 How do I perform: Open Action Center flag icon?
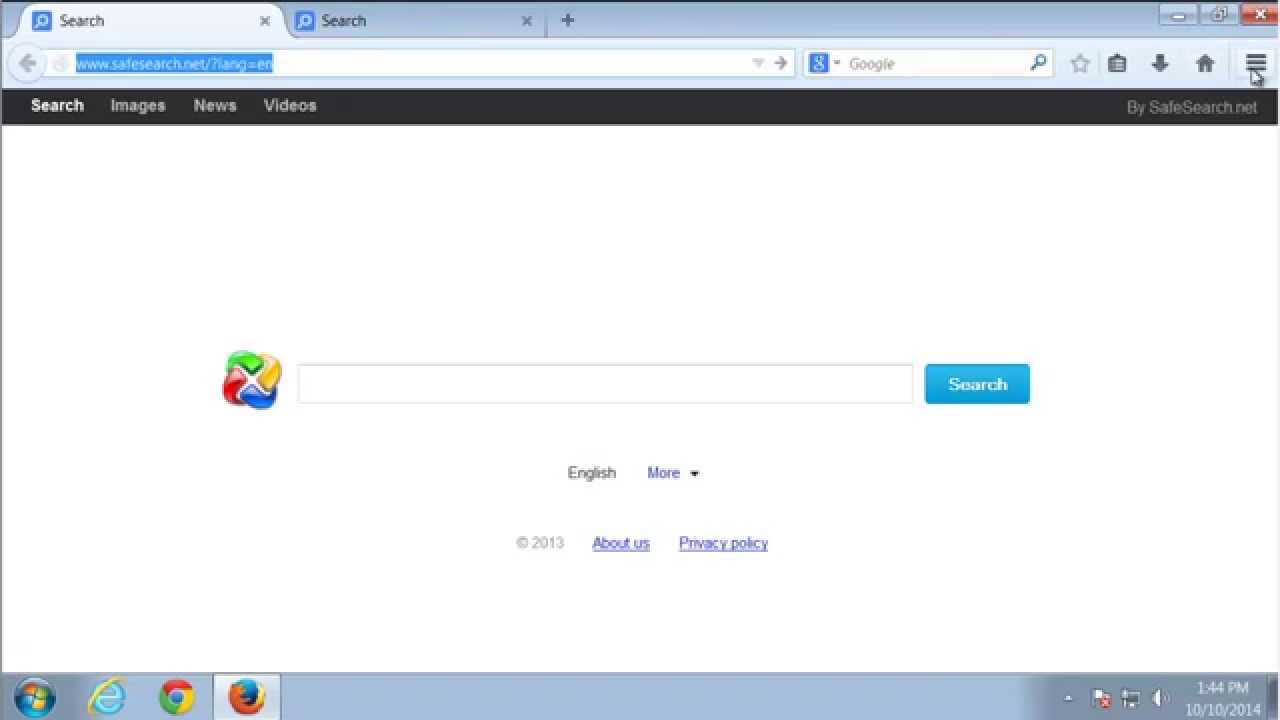tap(1101, 698)
